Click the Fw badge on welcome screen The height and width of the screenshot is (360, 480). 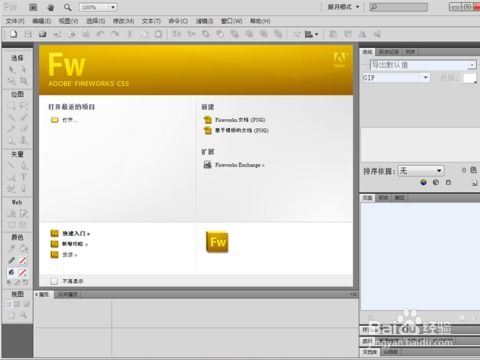pos(217,242)
